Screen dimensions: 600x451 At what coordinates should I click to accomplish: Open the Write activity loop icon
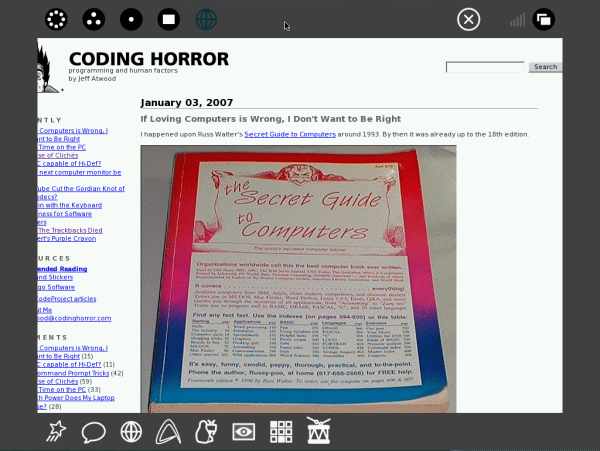pos(168,431)
